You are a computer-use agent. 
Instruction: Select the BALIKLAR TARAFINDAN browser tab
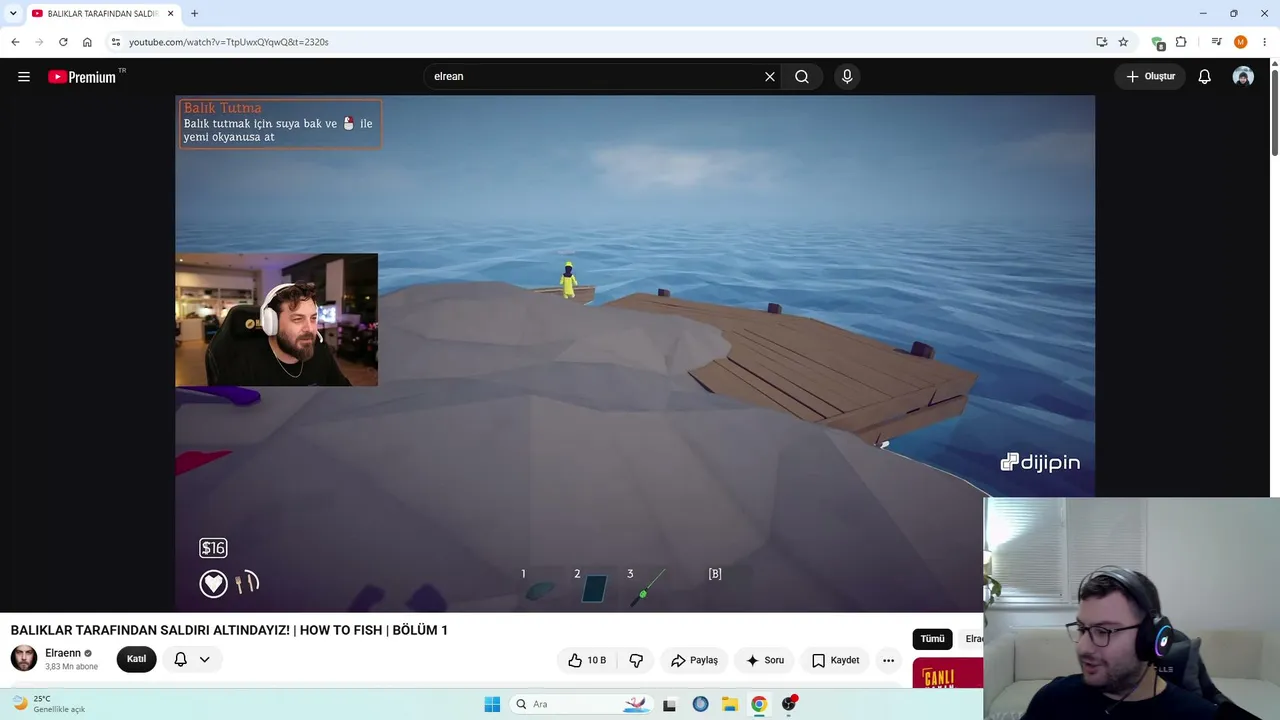100,13
